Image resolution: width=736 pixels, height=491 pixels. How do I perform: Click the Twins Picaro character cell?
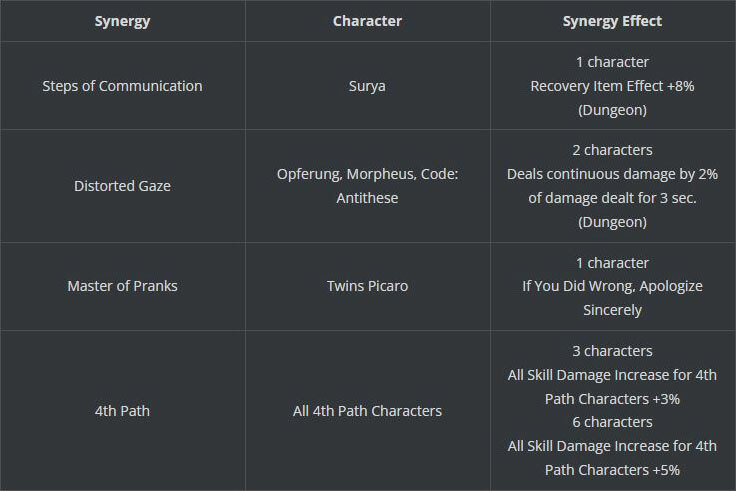tap(368, 286)
